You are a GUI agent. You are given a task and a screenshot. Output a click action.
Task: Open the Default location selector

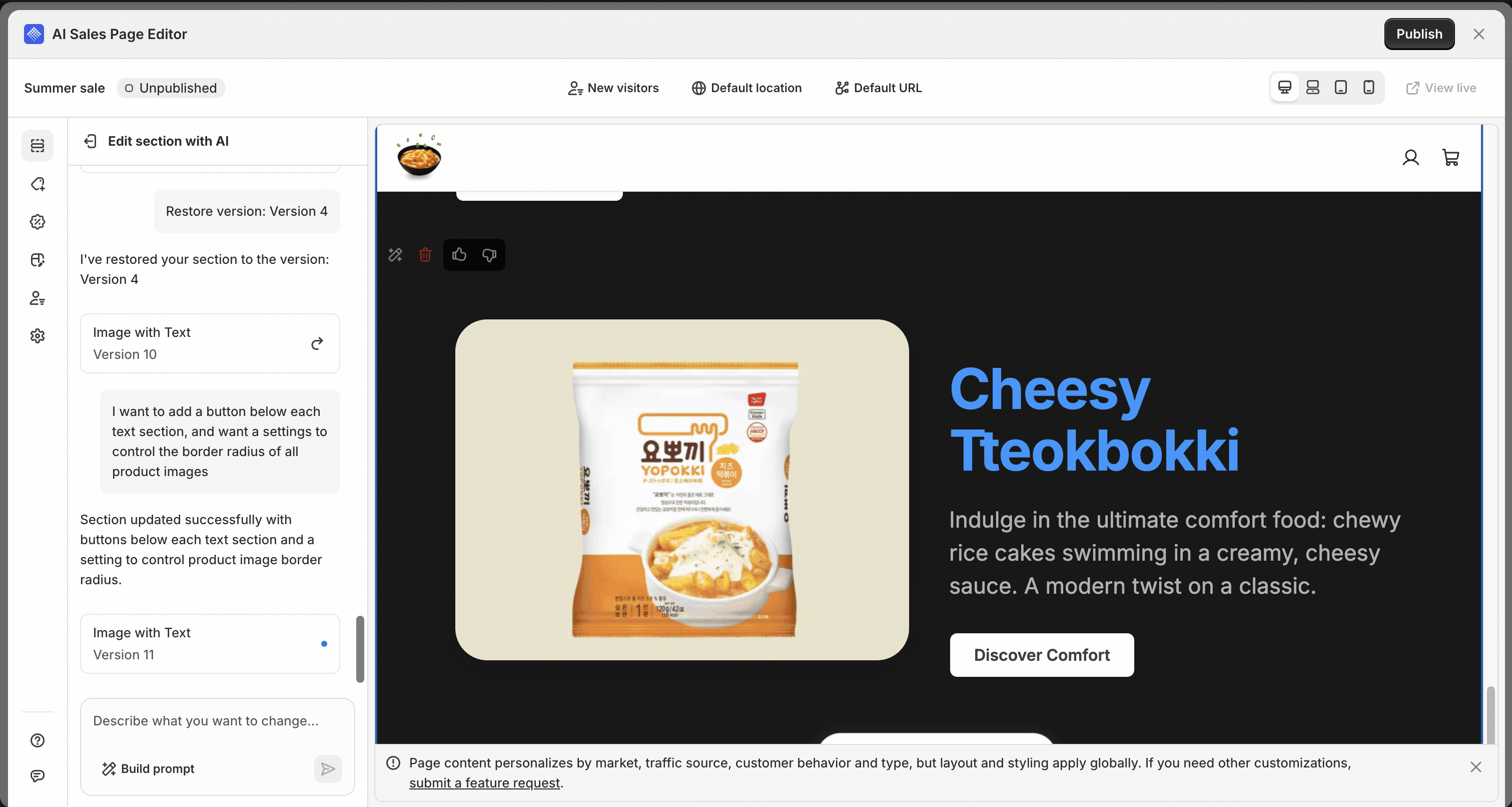(746, 88)
